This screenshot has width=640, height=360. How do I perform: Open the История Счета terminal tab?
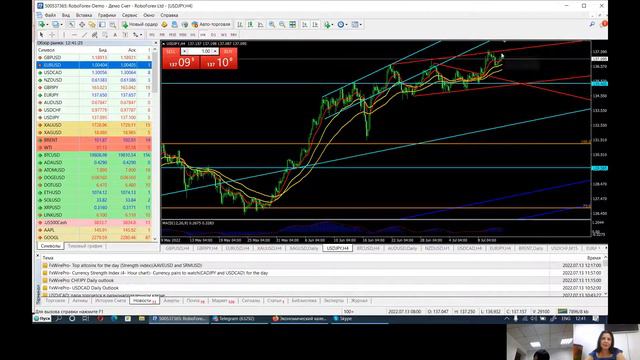pyautogui.click(x=111, y=301)
